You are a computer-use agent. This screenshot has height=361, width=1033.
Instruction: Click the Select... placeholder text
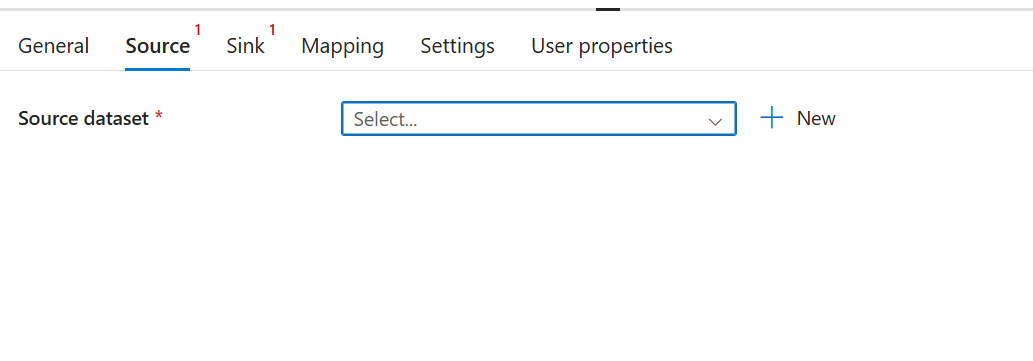click(385, 119)
